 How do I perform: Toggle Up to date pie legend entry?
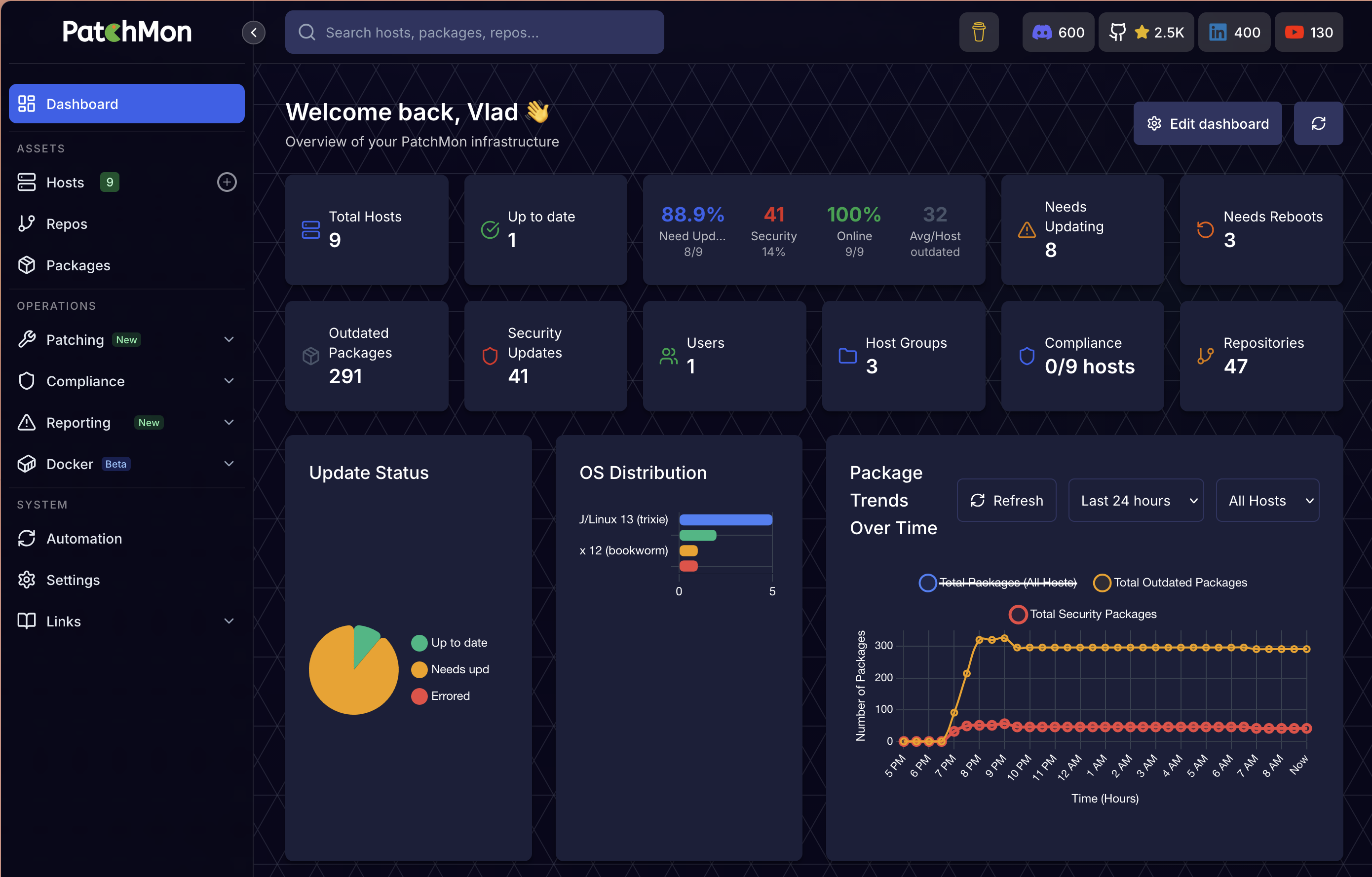(x=449, y=642)
